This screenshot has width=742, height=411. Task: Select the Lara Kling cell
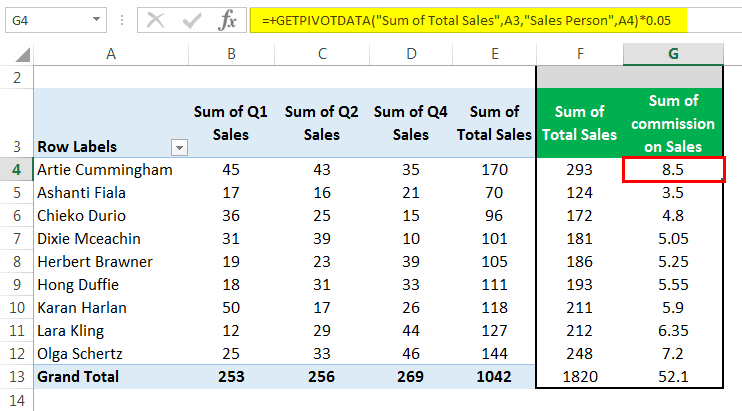[111, 331]
